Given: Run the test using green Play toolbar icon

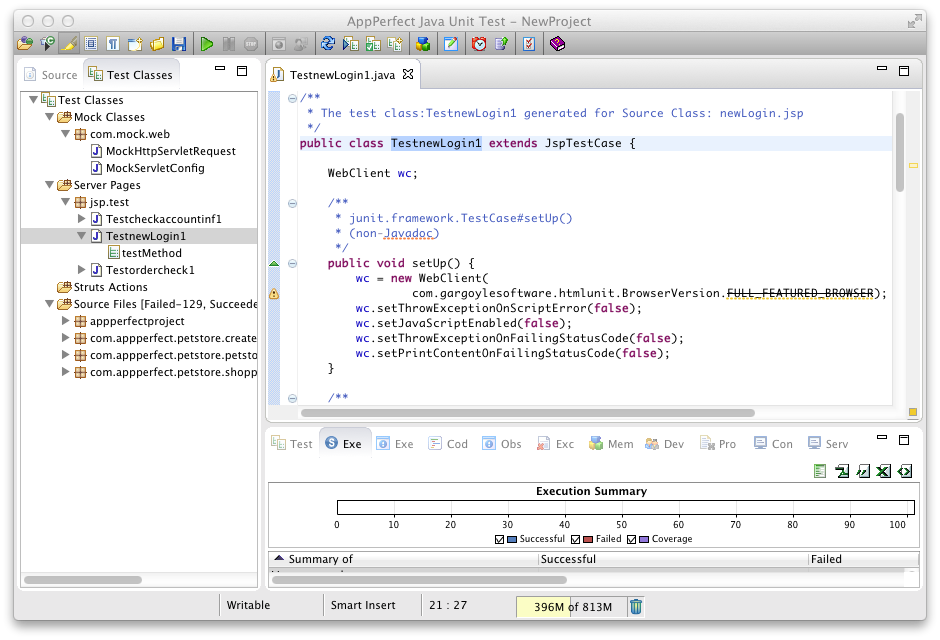Looking at the screenshot, I should click(207, 43).
